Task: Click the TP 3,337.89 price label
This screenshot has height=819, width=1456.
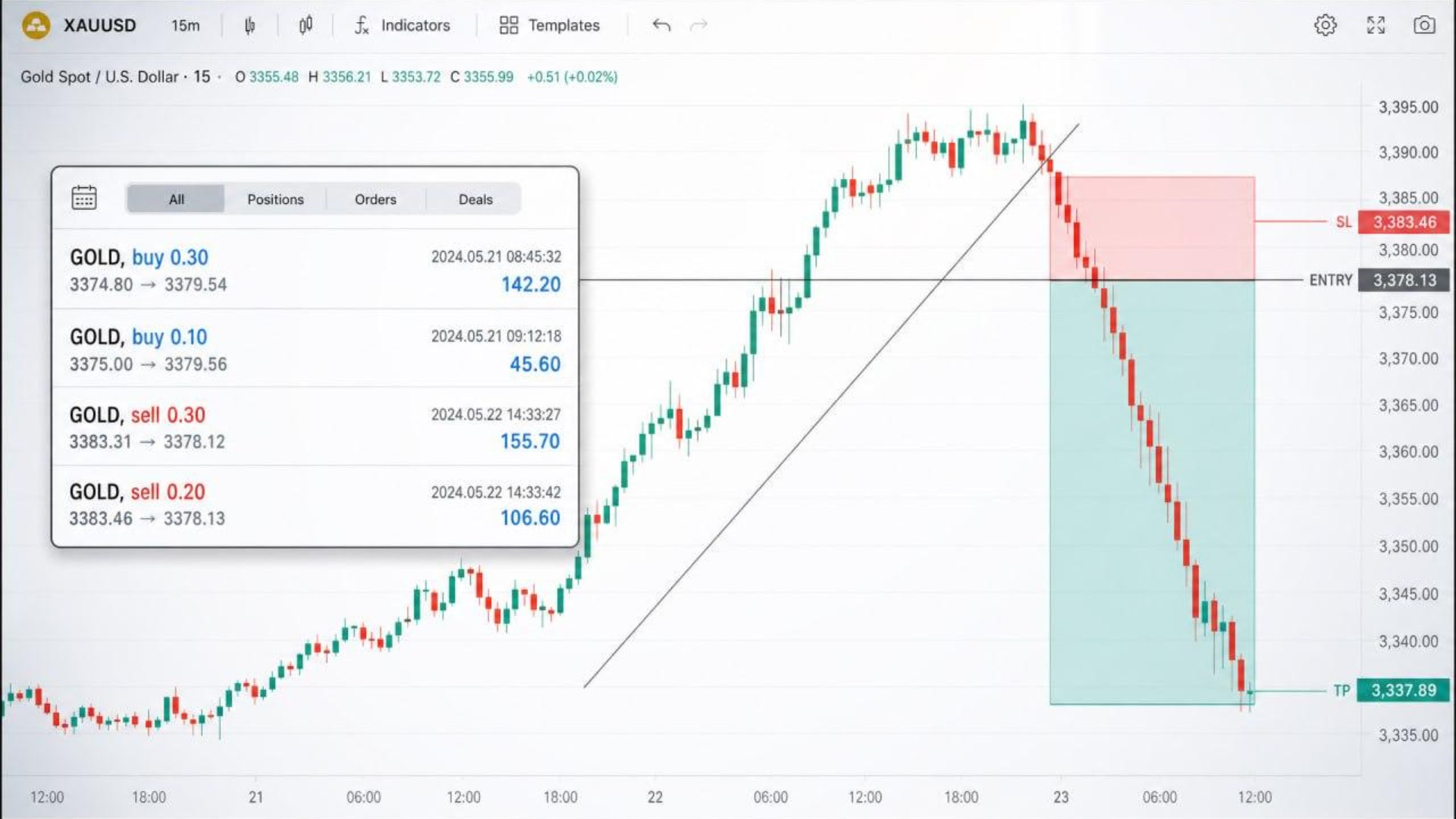Action: [x=1403, y=690]
